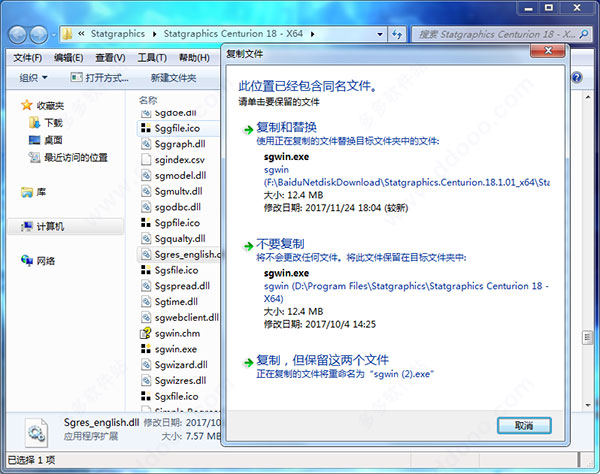Open the 工具(T) menu
Viewport: 600px width, 474px height.
point(152,58)
